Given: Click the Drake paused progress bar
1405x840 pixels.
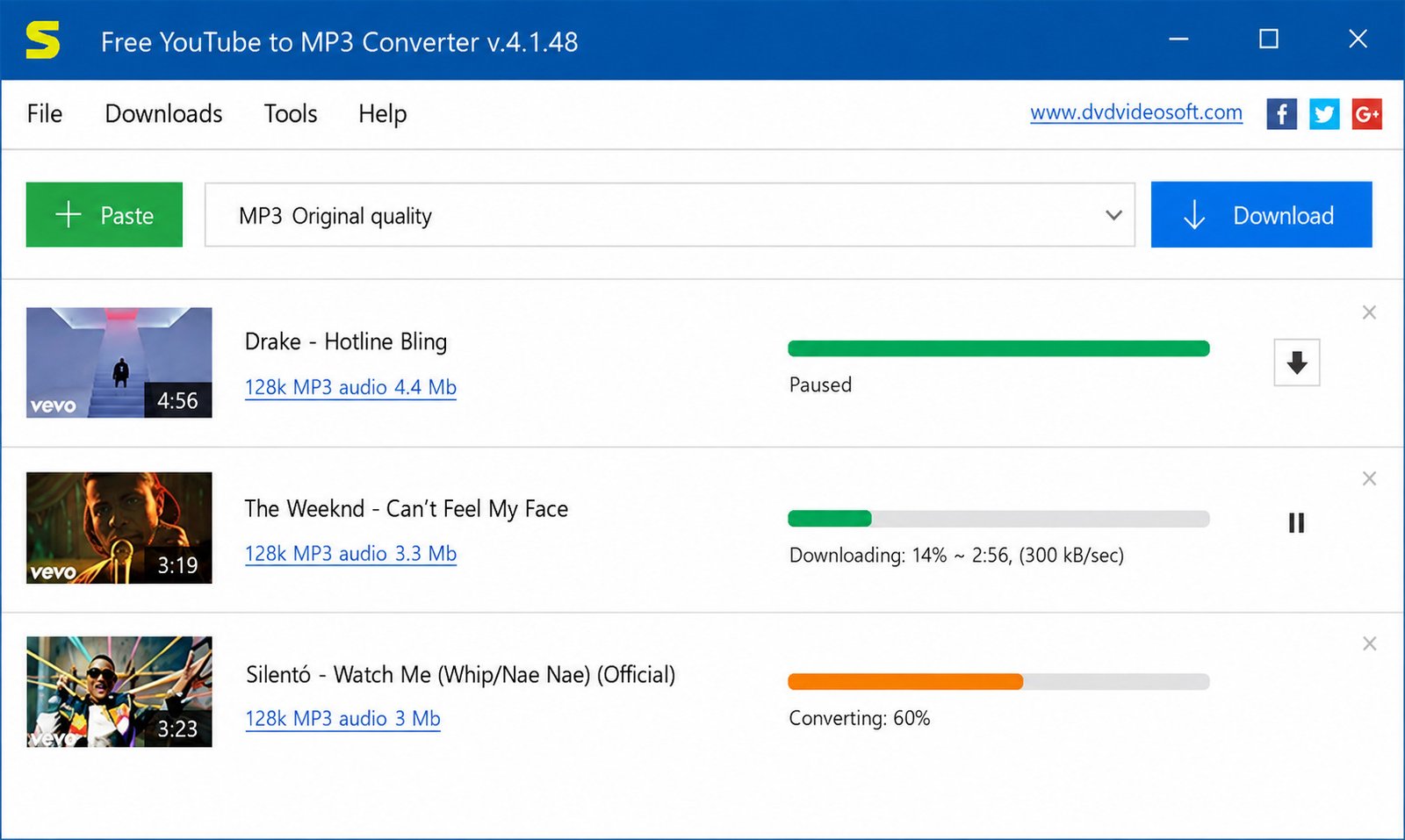Looking at the screenshot, I should 998,348.
